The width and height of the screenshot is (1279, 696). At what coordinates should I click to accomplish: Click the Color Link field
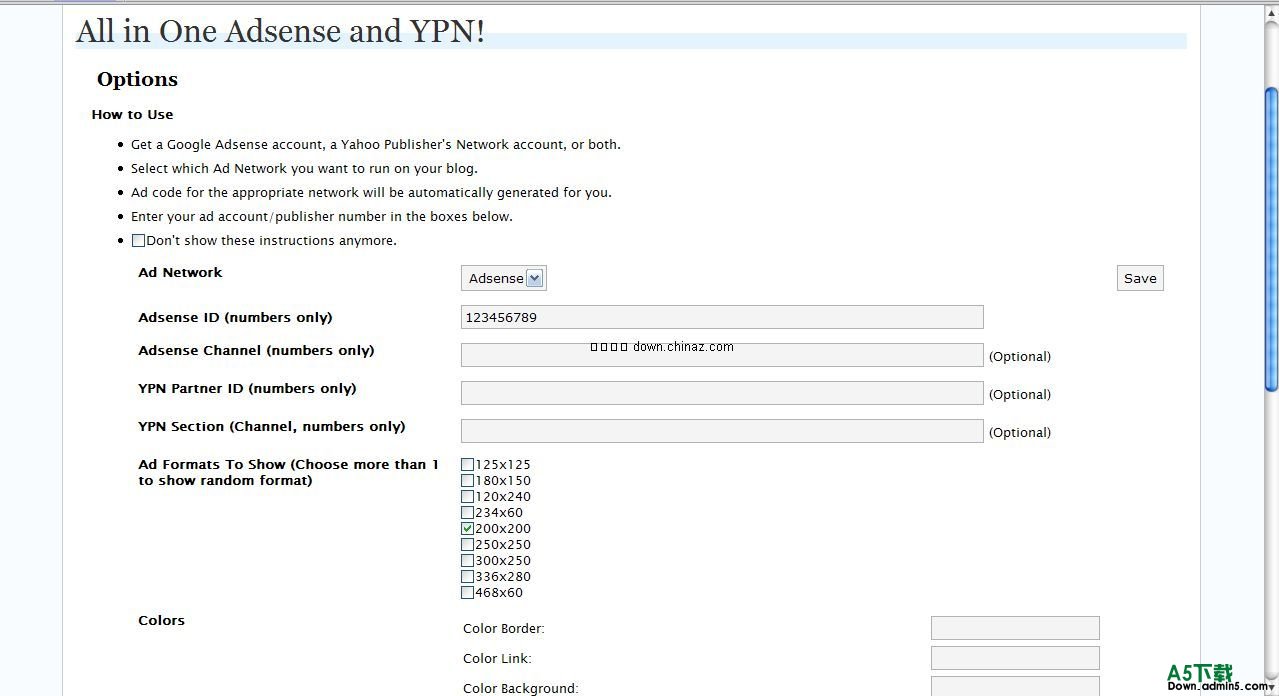coord(1015,658)
